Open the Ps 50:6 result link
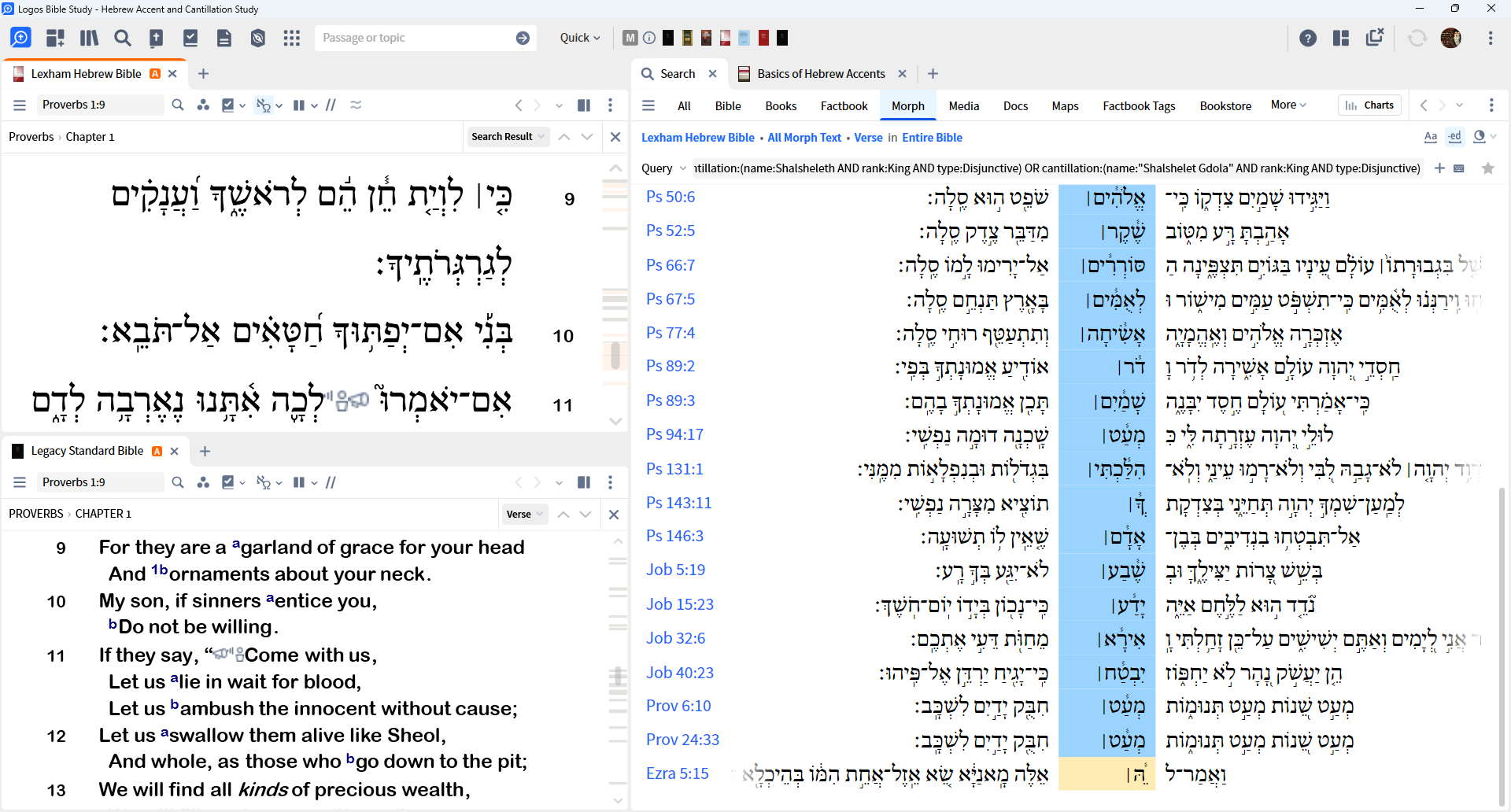Viewport: 1511px width, 812px height. tap(671, 197)
